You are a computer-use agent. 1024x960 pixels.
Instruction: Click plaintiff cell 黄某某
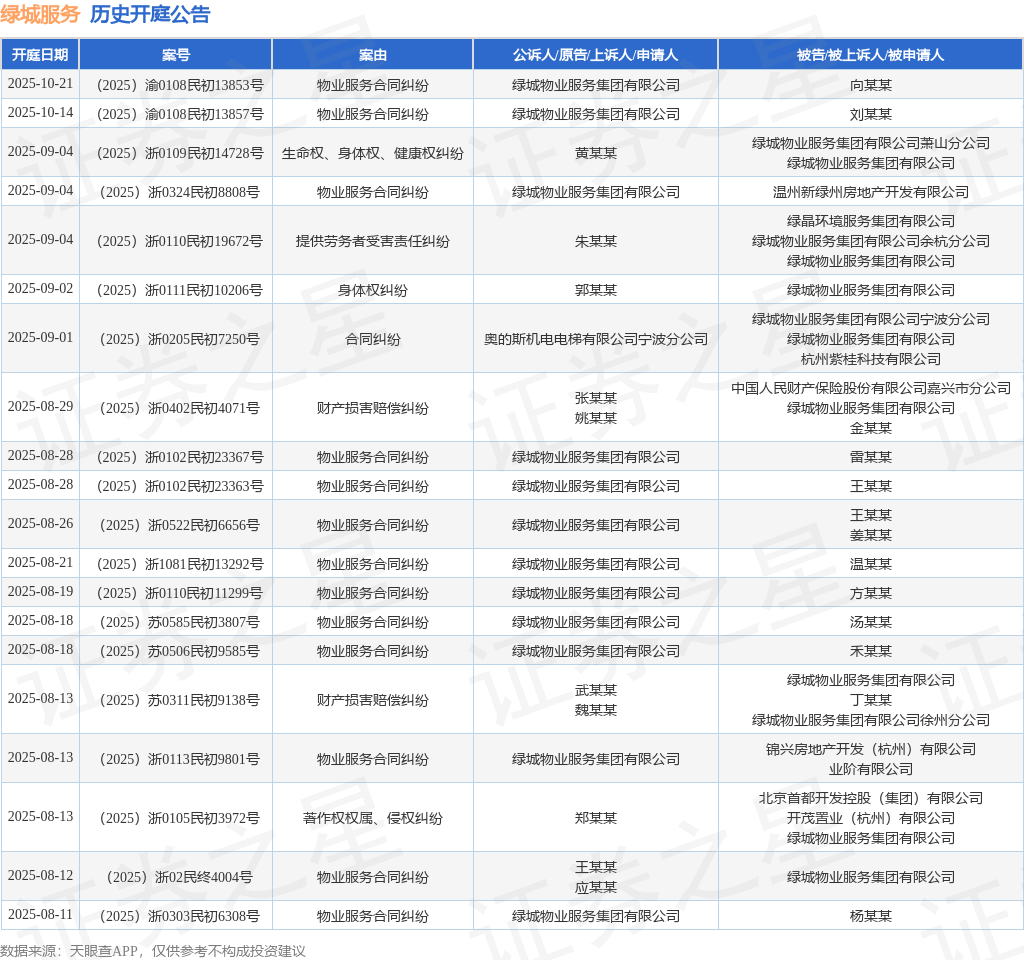596,153
